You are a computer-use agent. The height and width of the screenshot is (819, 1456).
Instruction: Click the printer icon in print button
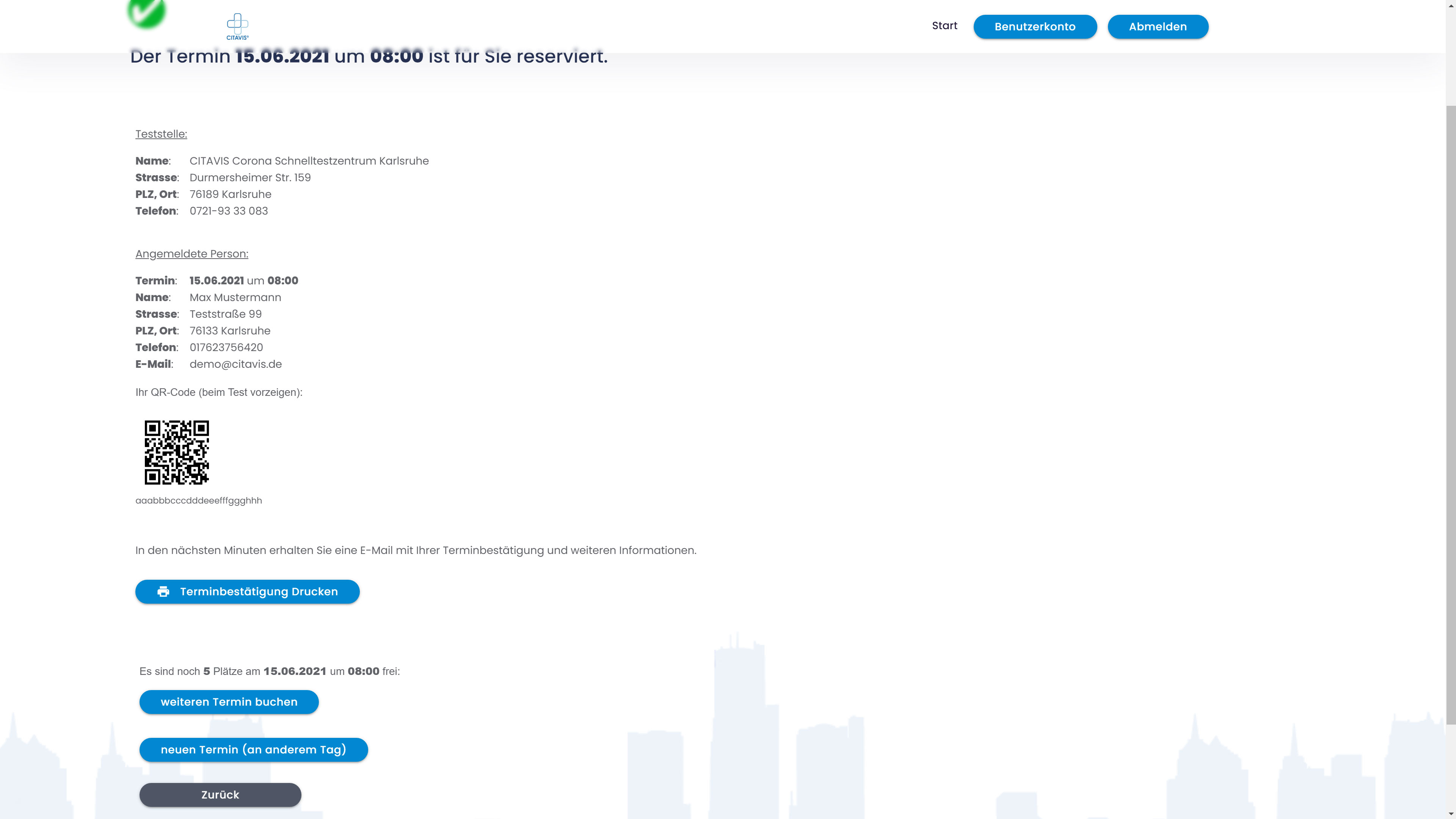pos(163,591)
